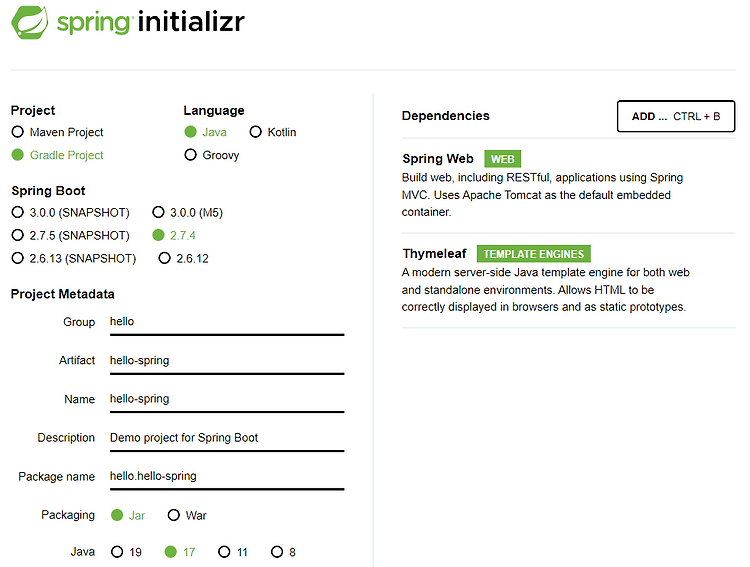
Task: Click the Packaging label
Action: pos(68,515)
